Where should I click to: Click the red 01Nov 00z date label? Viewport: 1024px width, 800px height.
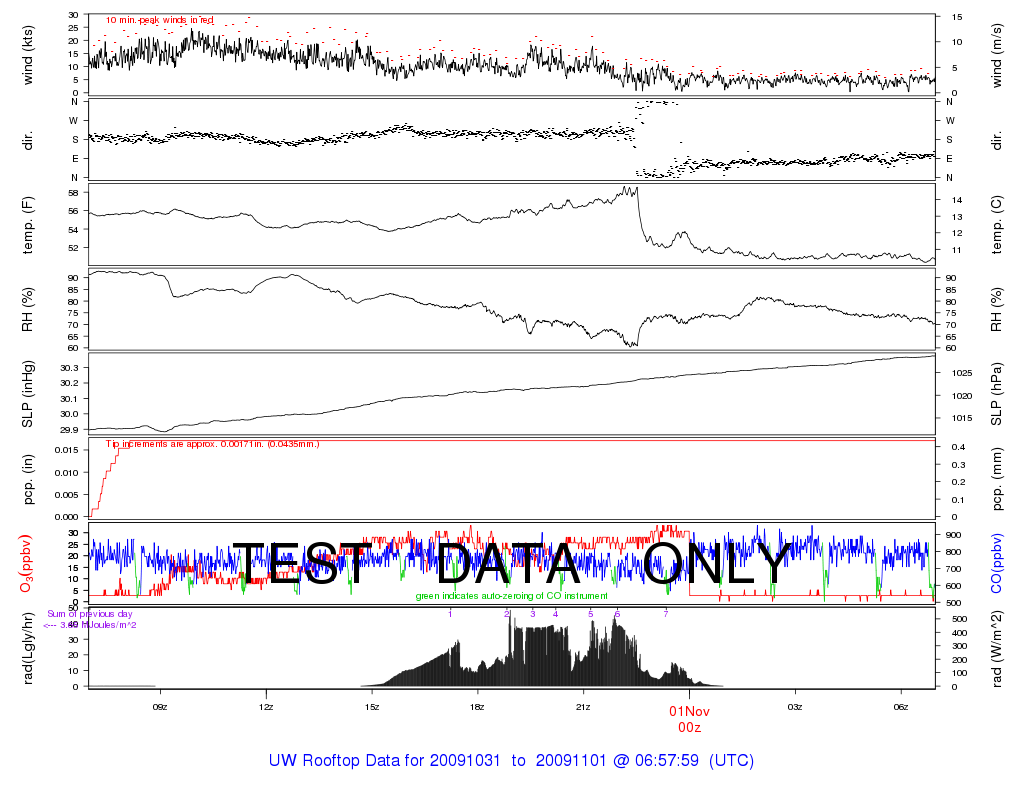click(689, 719)
